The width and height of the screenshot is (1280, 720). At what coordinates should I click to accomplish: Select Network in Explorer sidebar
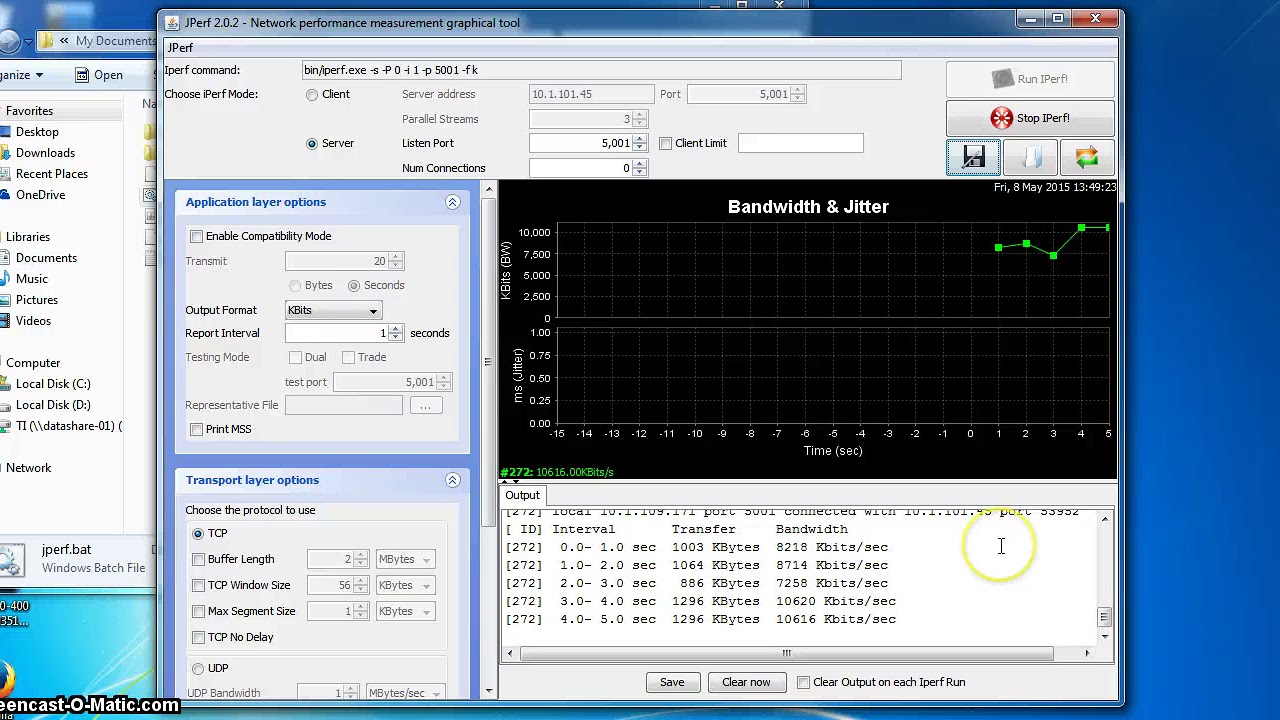coord(28,468)
